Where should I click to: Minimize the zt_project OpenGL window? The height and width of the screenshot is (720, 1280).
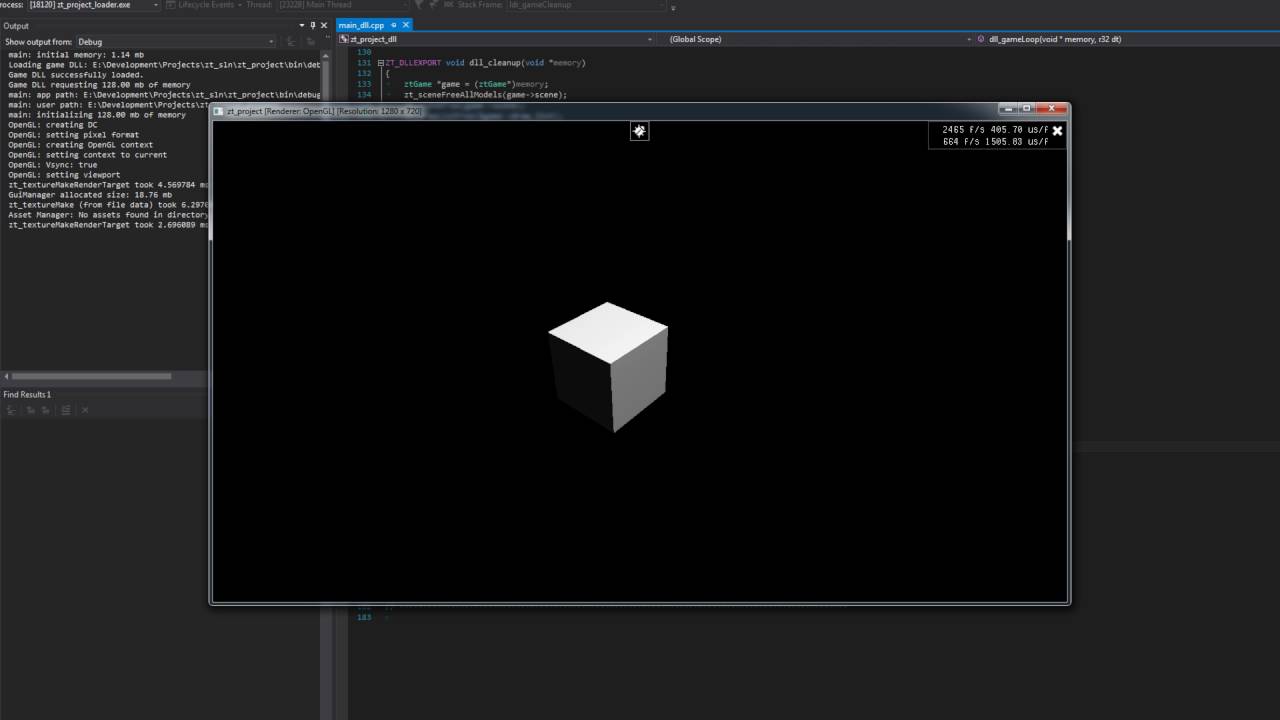[1009, 108]
